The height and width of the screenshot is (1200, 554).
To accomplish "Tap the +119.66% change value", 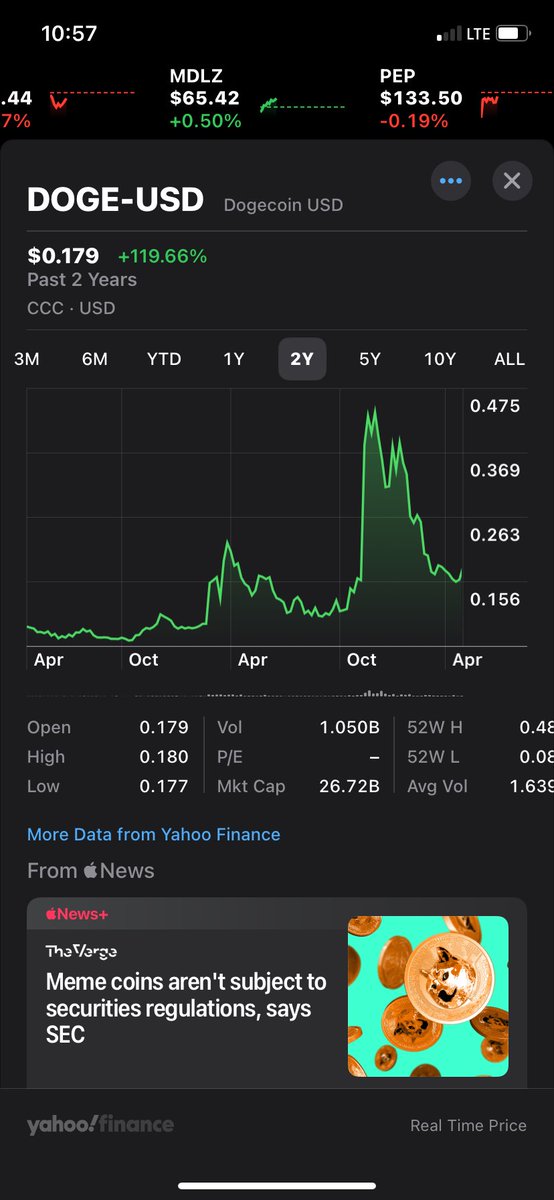I will point(162,256).
